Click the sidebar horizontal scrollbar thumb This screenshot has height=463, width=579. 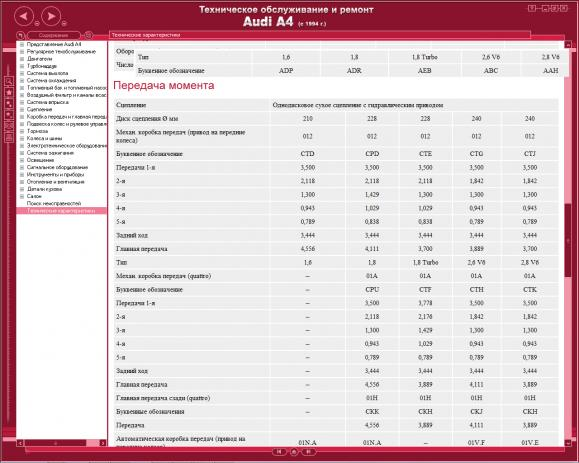pyautogui.click(x=55, y=443)
